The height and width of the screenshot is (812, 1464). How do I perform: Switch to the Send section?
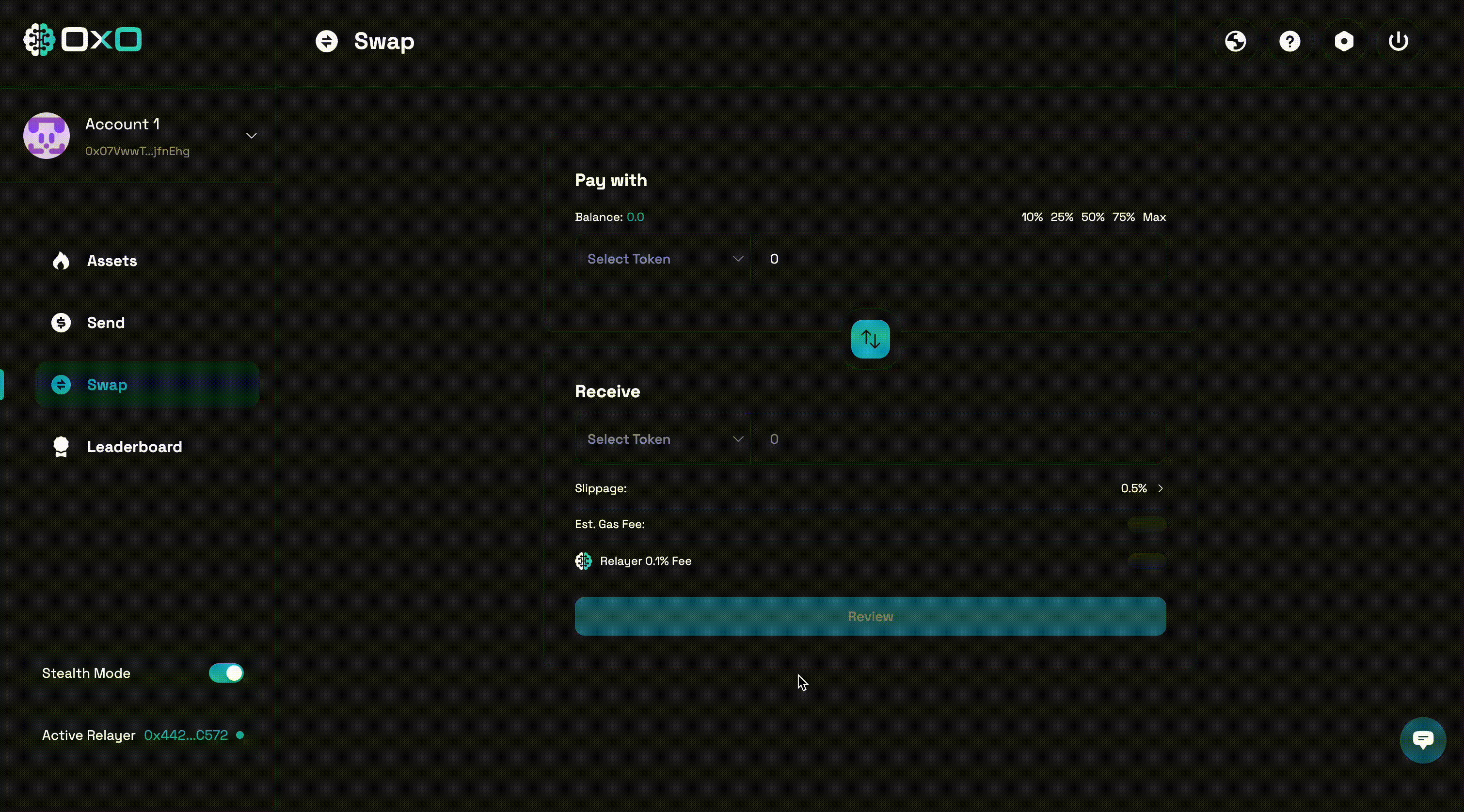106,323
